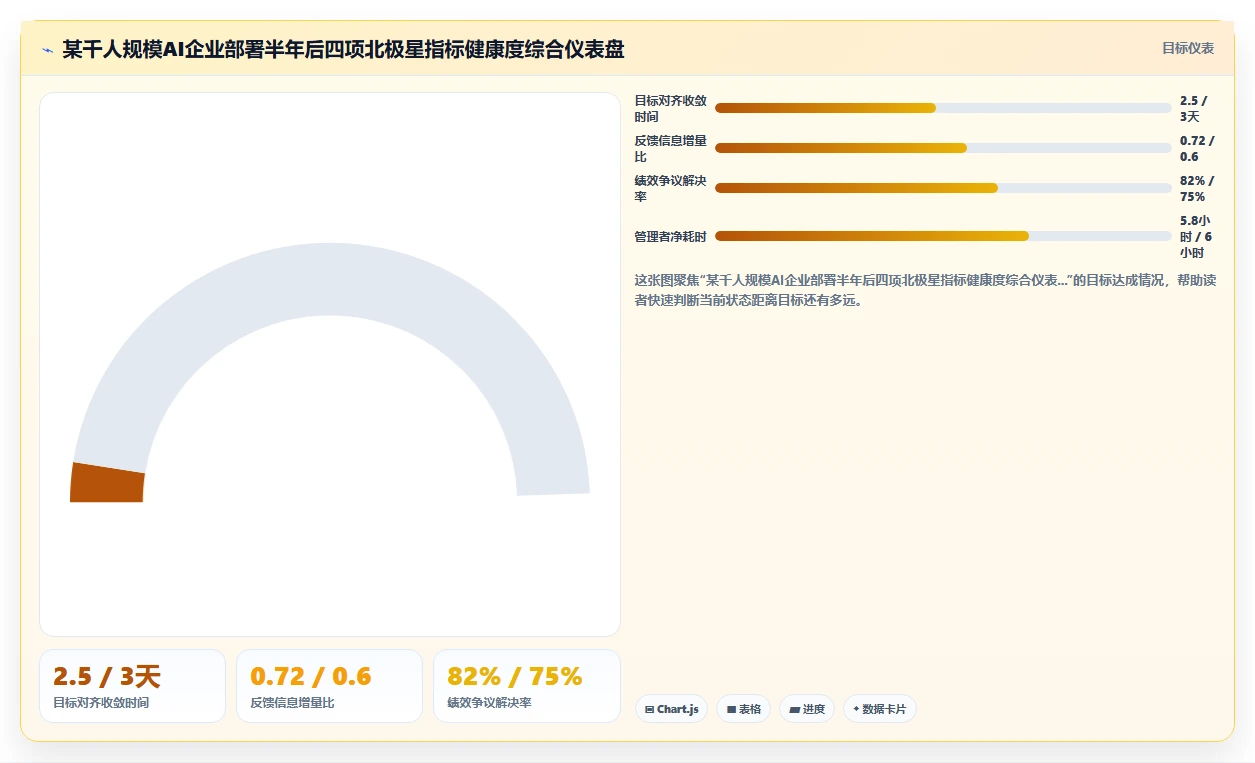Click the description paragraph starting 这张图聚焦
The height and width of the screenshot is (763, 1255).
tap(925, 289)
